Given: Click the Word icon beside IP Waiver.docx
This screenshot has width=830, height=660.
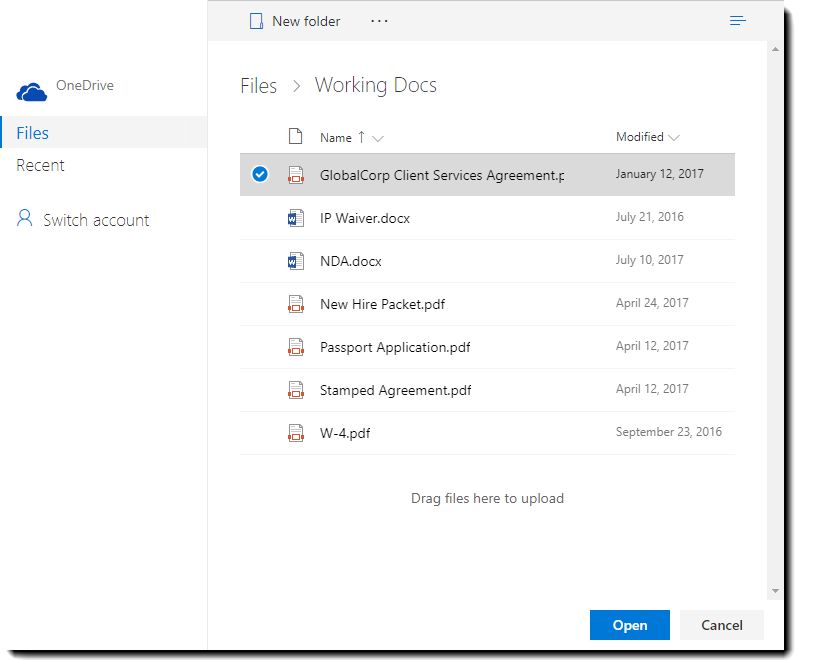Looking at the screenshot, I should pos(295,218).
